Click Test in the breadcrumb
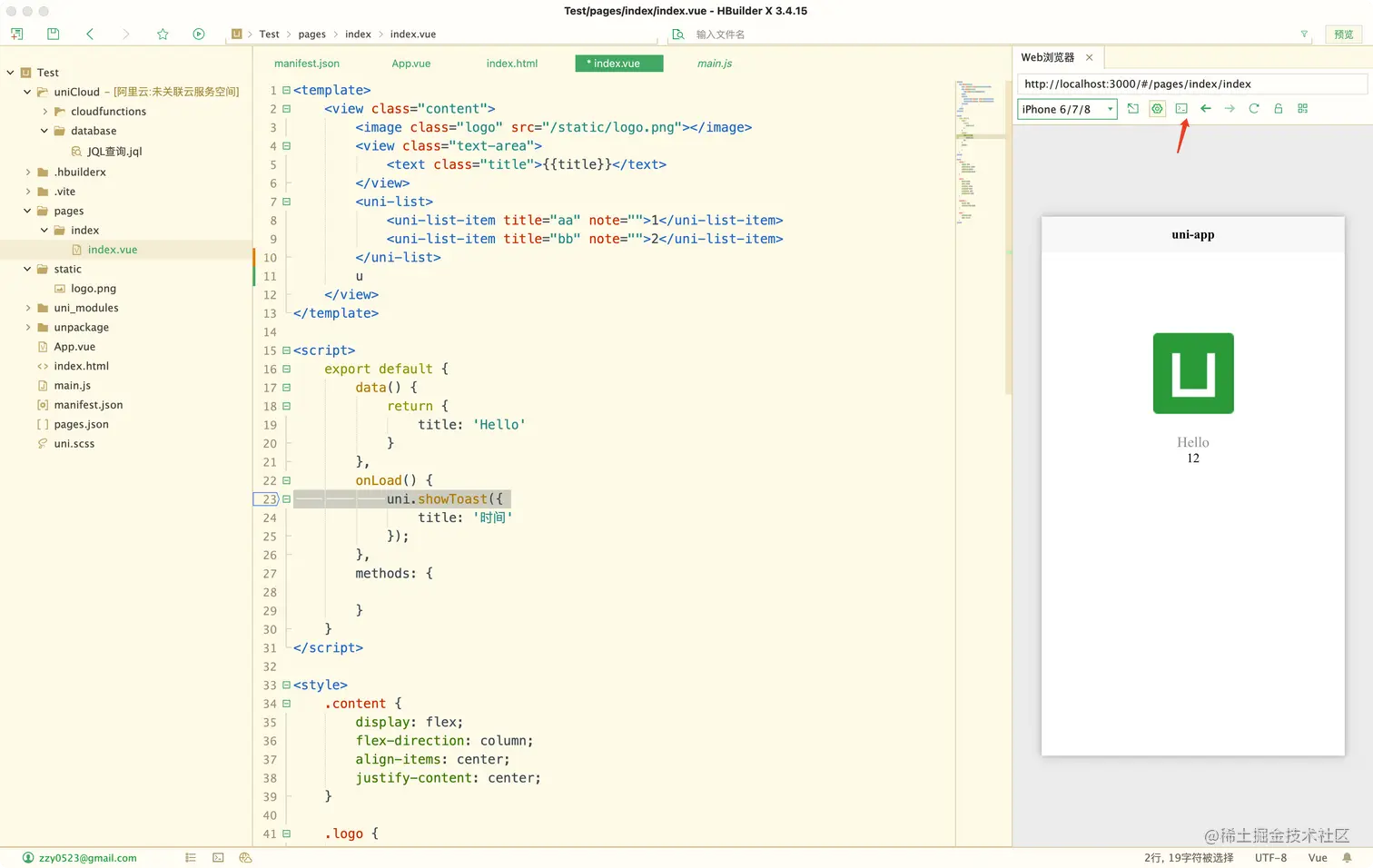1373x868 pixels. 270,35
